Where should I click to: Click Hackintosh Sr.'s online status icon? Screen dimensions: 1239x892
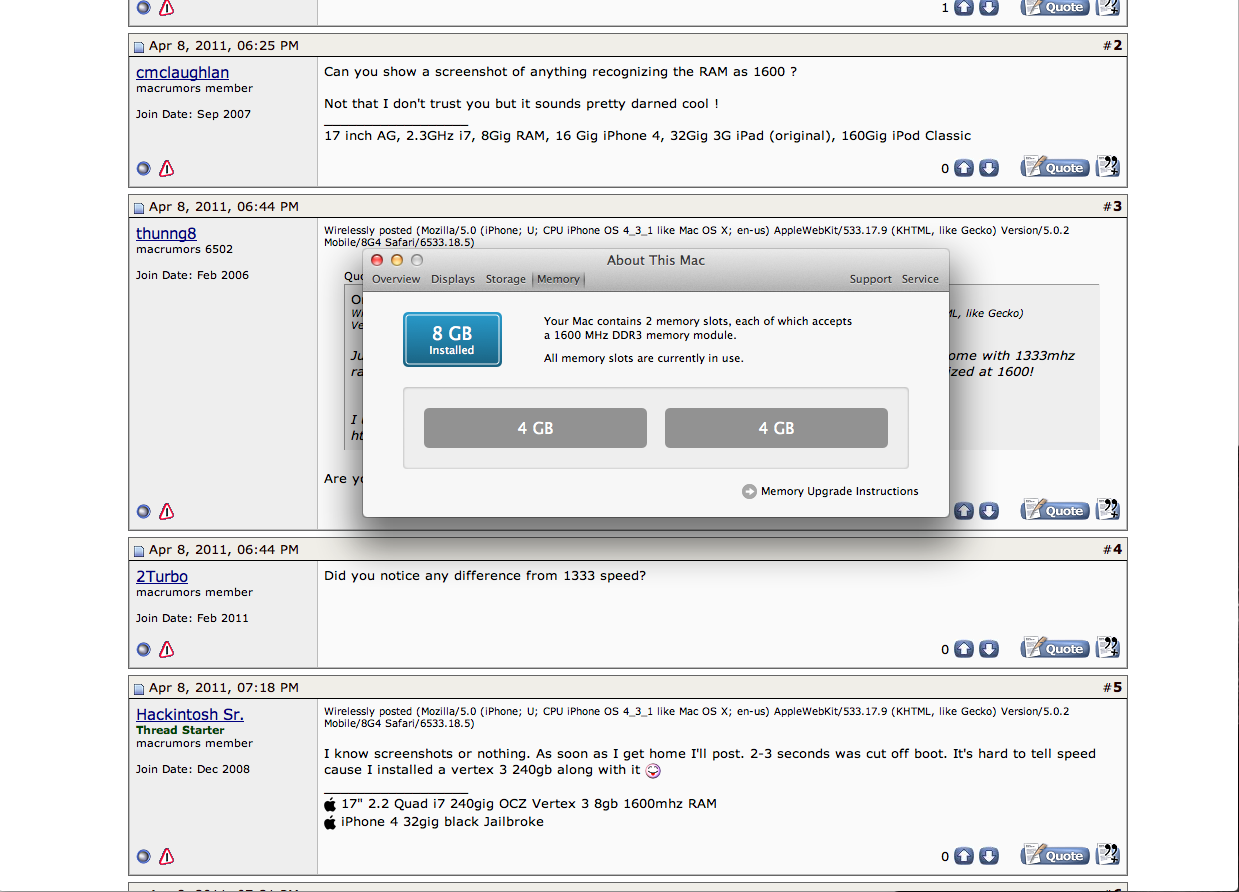pyautogui.click(x=143, y=856)
